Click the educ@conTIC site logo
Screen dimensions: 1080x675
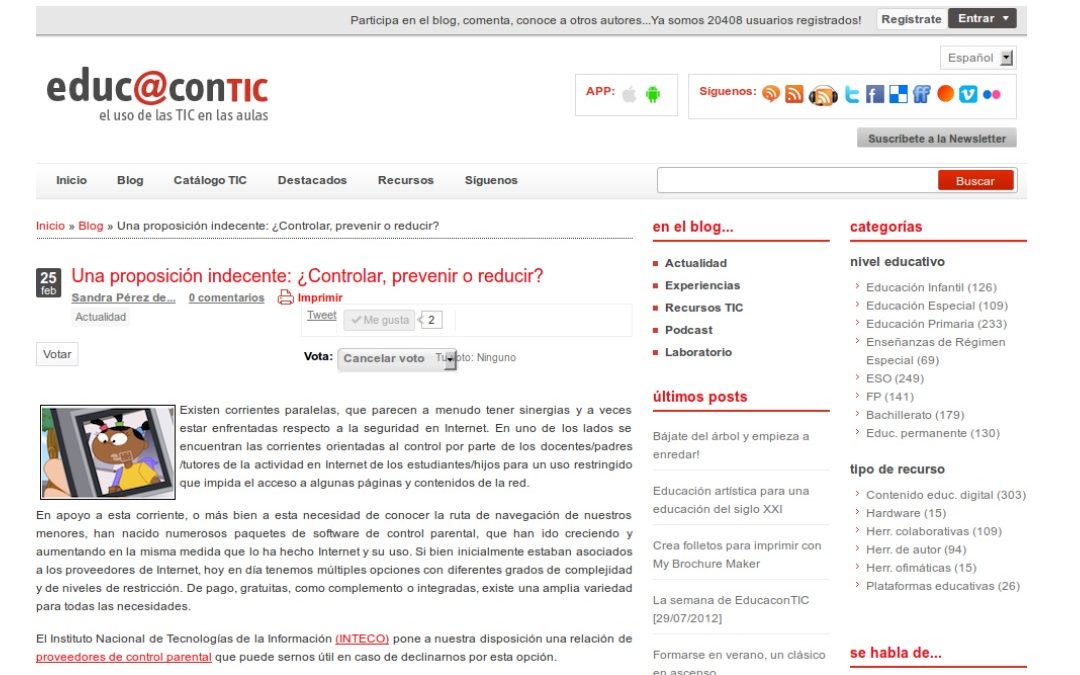(157, 94)
